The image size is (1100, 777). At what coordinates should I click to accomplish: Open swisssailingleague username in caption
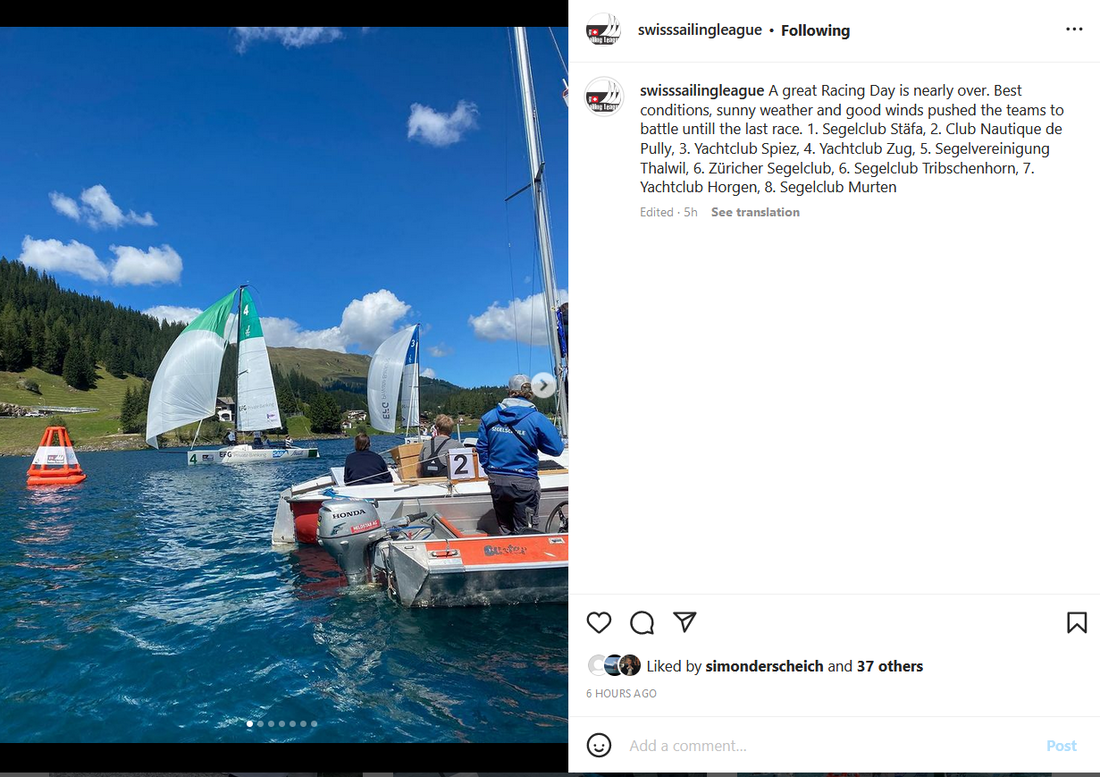pyautogui.click(x=702, y=90)
